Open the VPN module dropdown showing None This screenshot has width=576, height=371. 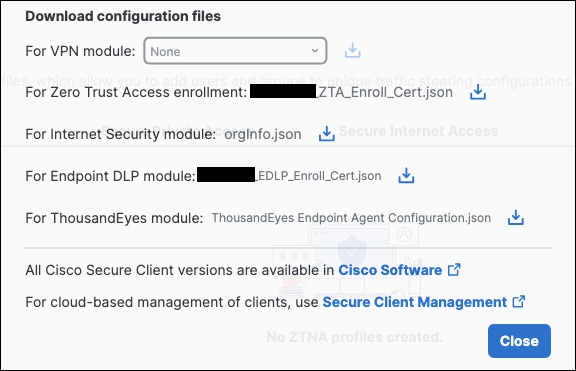235,51
